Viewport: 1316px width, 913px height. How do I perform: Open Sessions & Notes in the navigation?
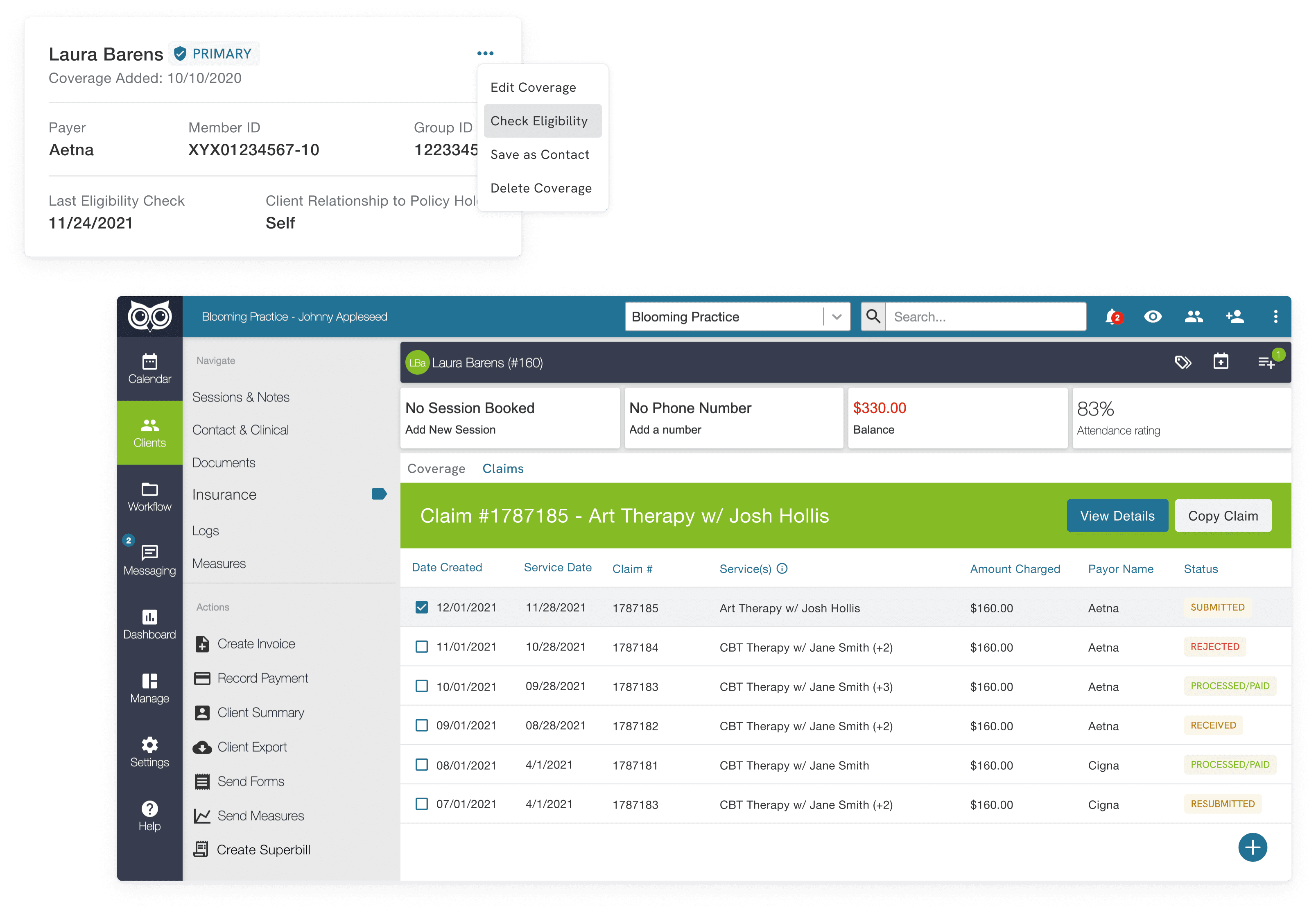pos(241,397)
